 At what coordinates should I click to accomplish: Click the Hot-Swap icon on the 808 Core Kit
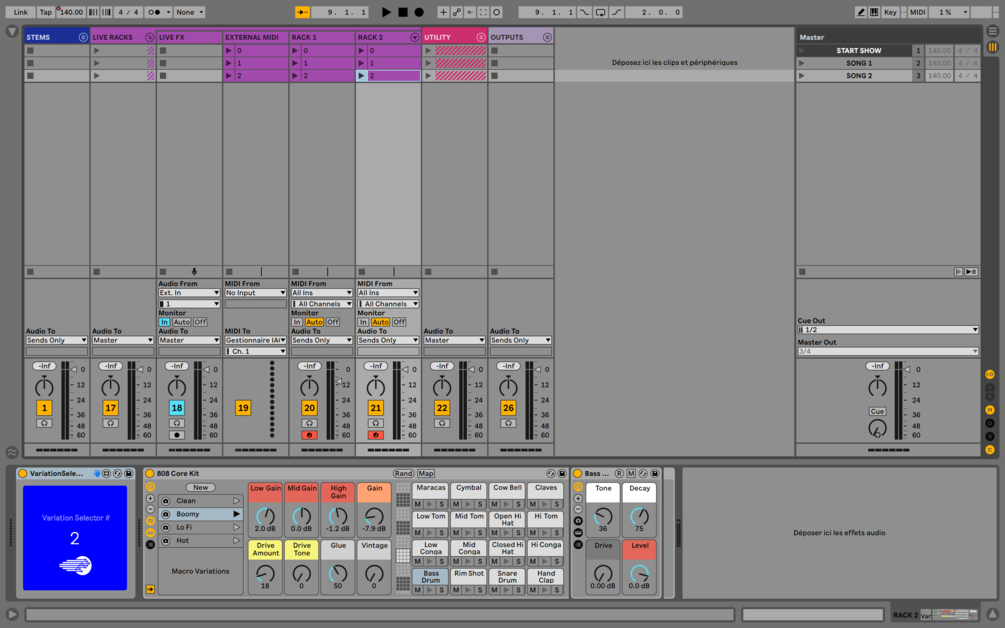[x=551, y=473]
